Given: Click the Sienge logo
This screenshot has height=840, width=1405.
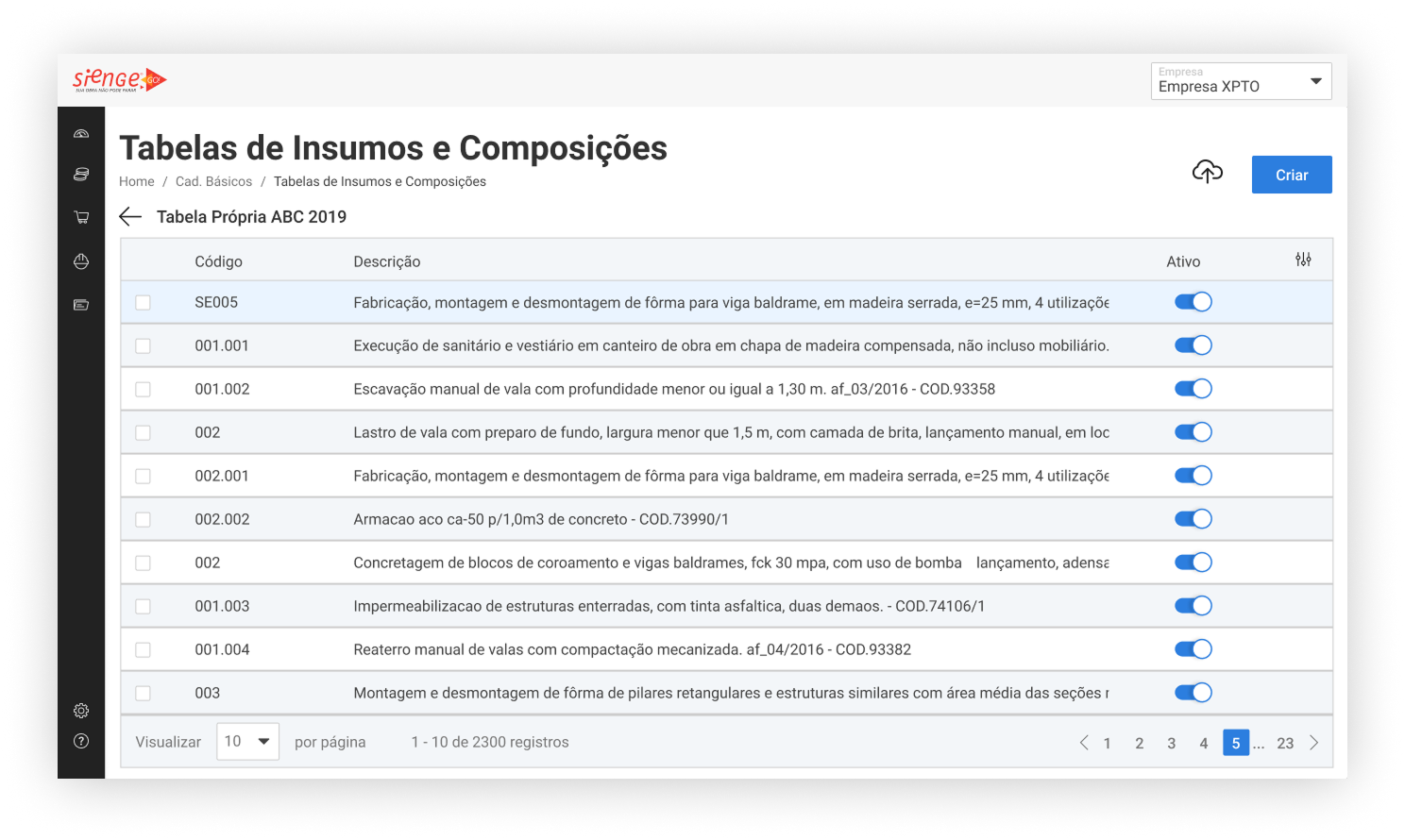Looking at the screenshot, I should click(119, 80).
